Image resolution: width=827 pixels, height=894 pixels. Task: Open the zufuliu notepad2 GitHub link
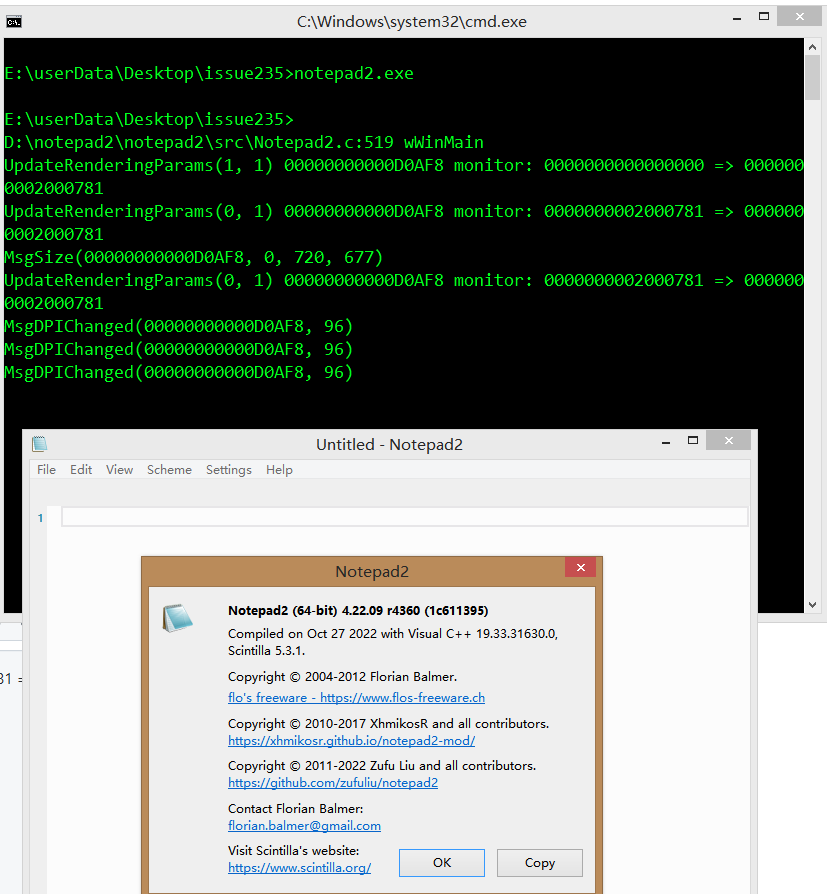pyautogui.click(x=333, y=783)
